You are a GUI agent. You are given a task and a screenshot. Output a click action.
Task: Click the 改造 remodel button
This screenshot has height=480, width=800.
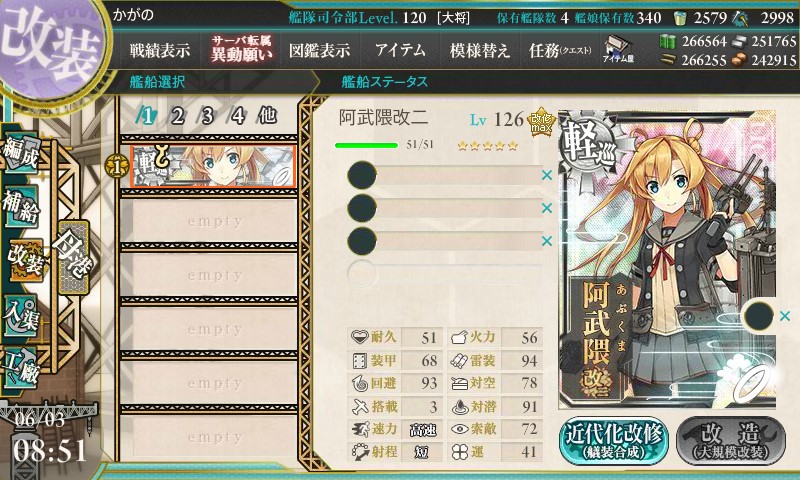[731, 441]
